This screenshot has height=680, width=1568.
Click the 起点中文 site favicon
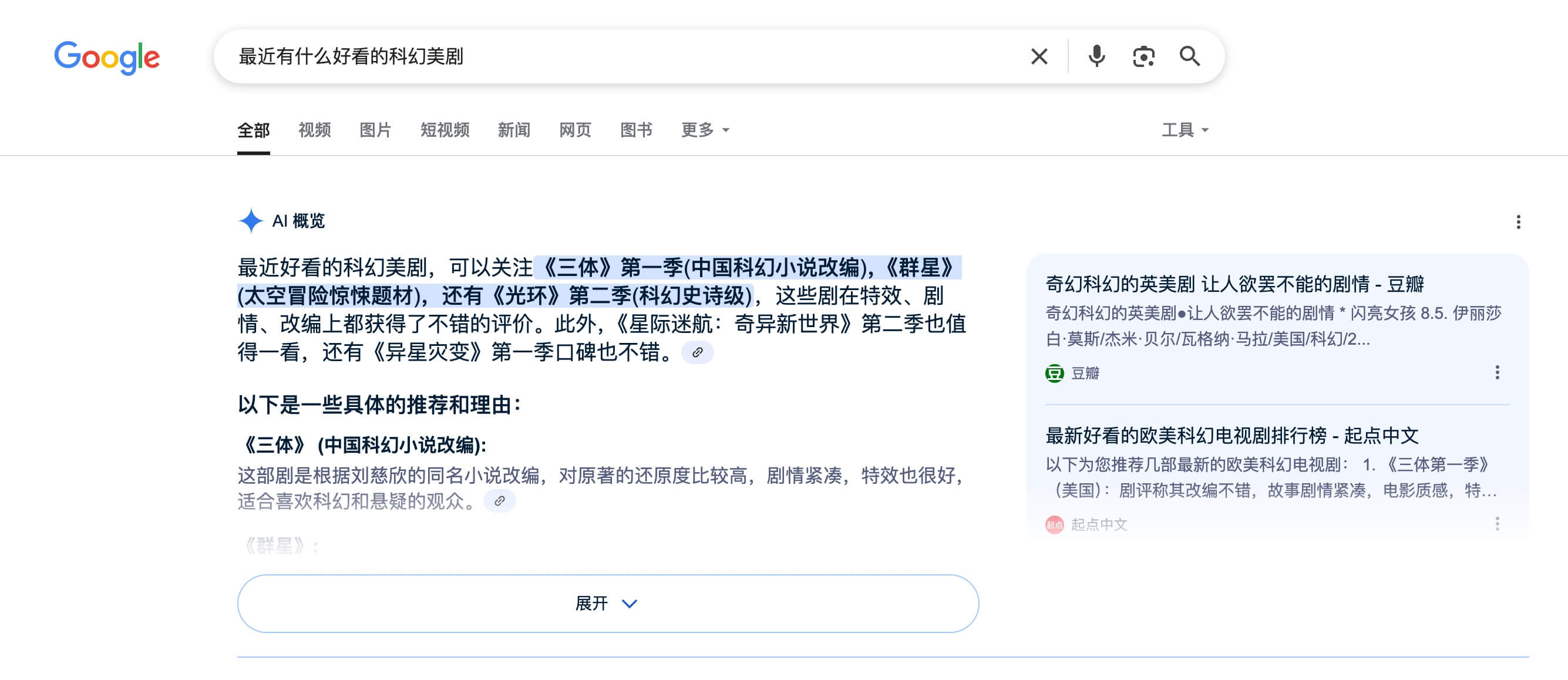[x=1055, y=525]
